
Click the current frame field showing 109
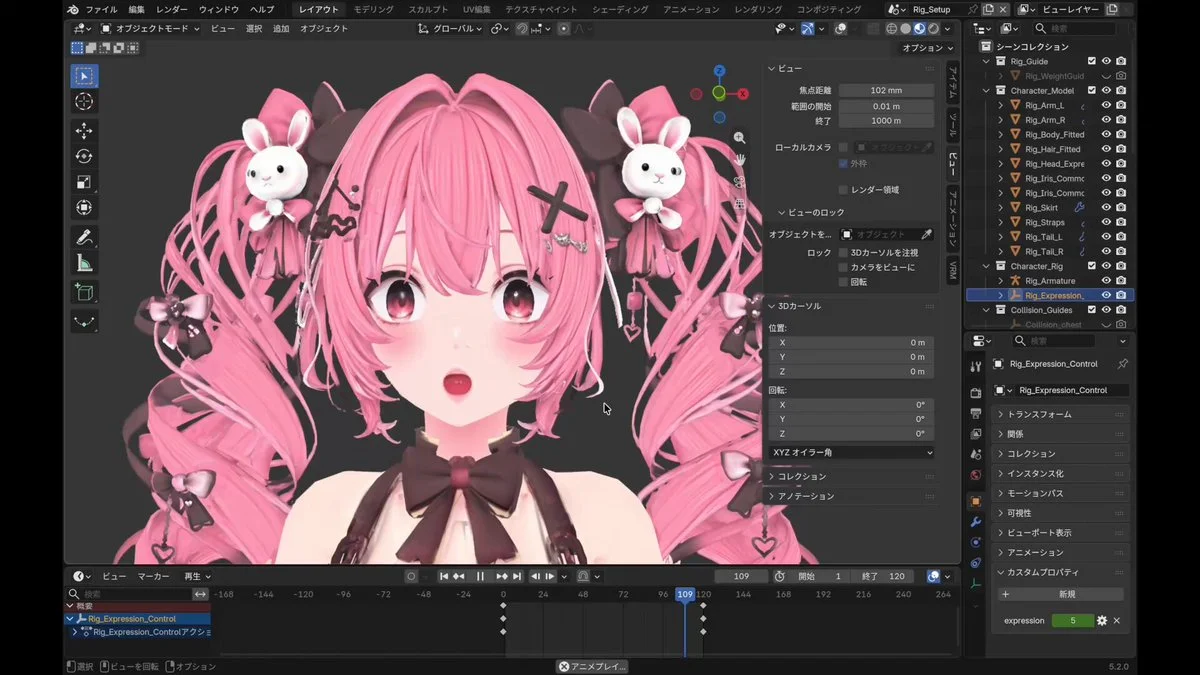741,576
